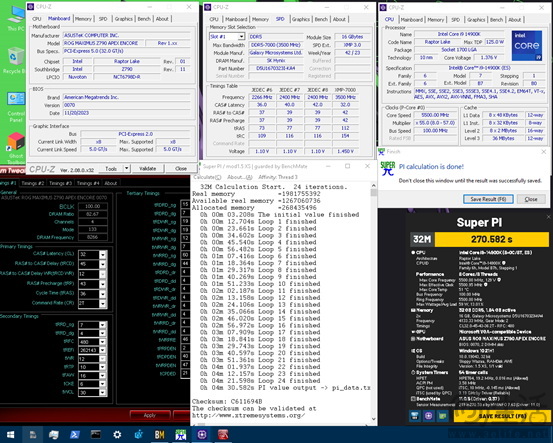Click the green icon beside BenchMate SAVE RESULT

442,416
